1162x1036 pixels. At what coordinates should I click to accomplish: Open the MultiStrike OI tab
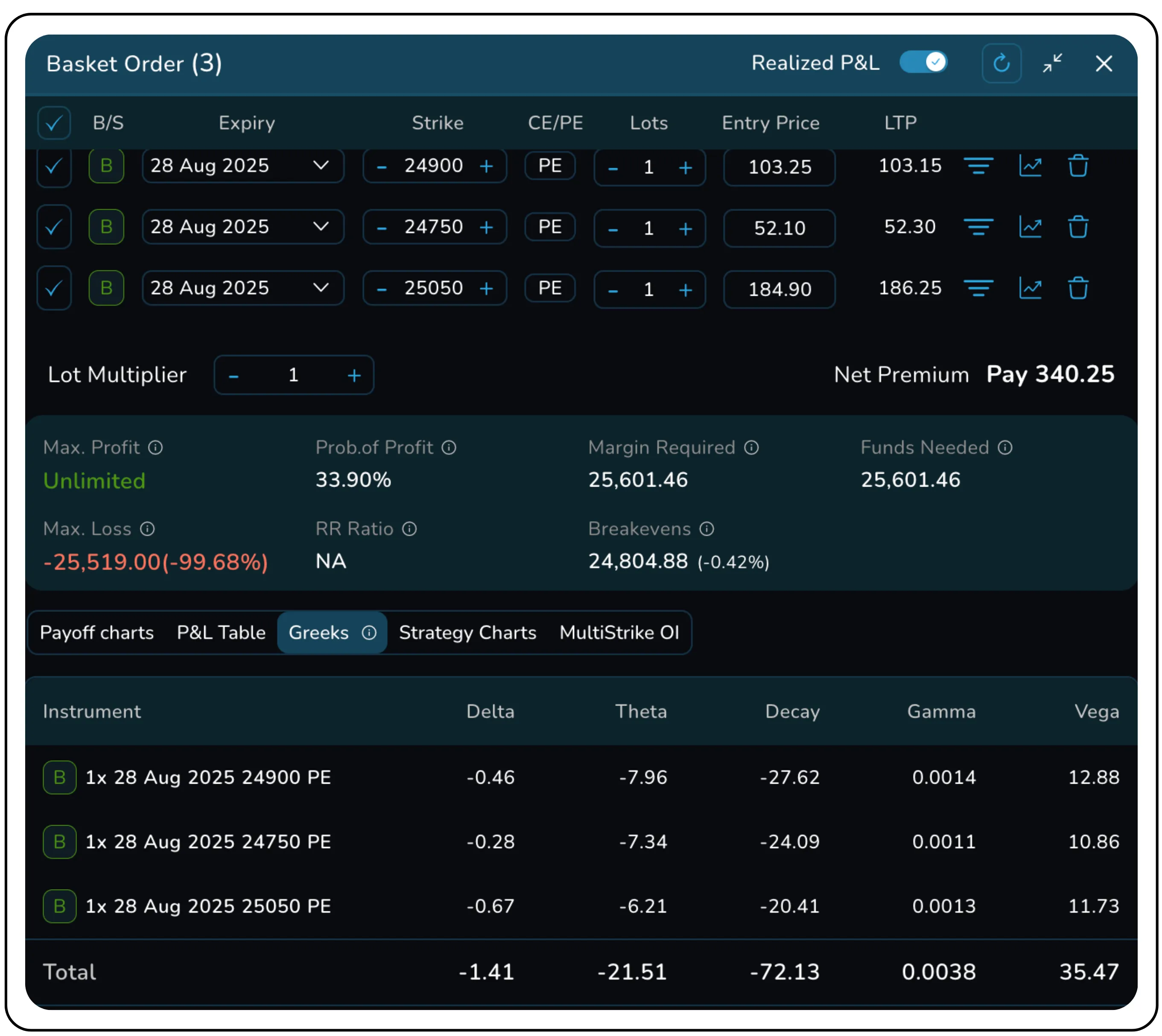[619, 633]
